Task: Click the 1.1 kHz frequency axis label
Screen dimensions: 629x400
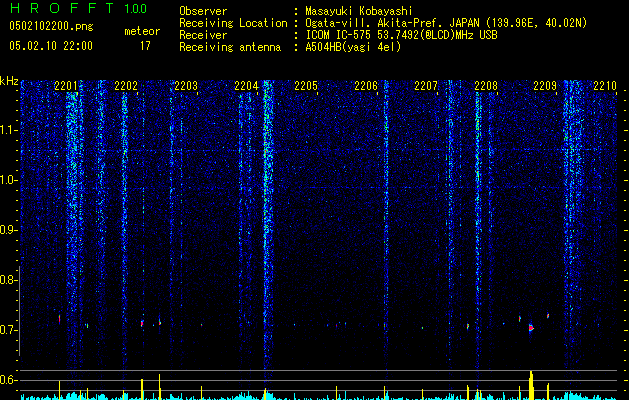Action: (8, 130)
